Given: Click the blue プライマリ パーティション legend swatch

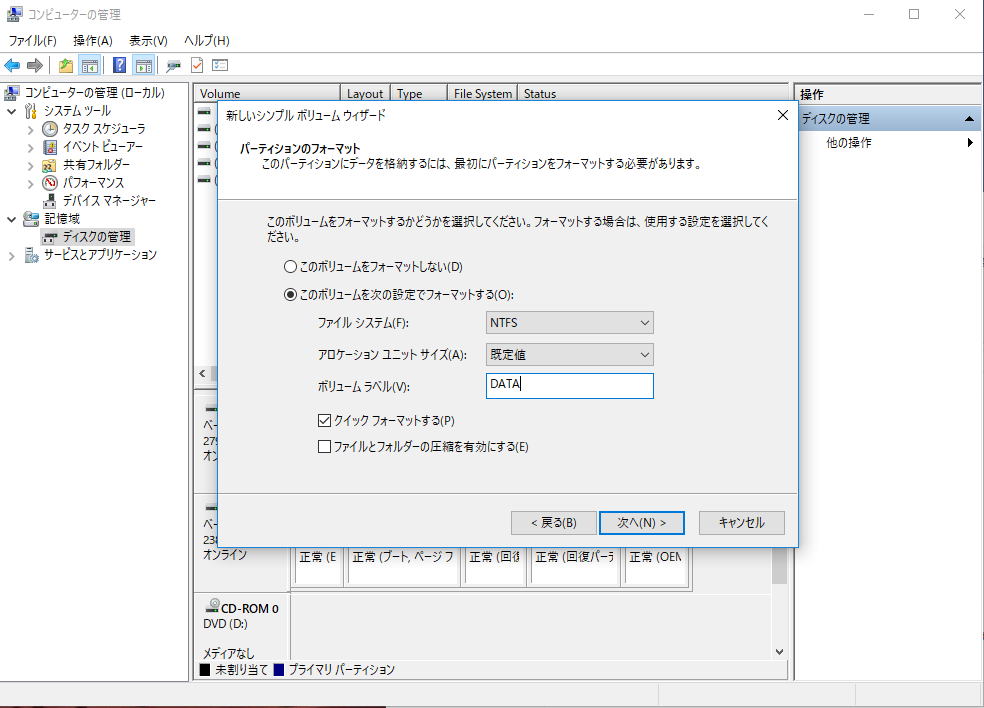Looking at the screenshot, I should pos(279,670).
